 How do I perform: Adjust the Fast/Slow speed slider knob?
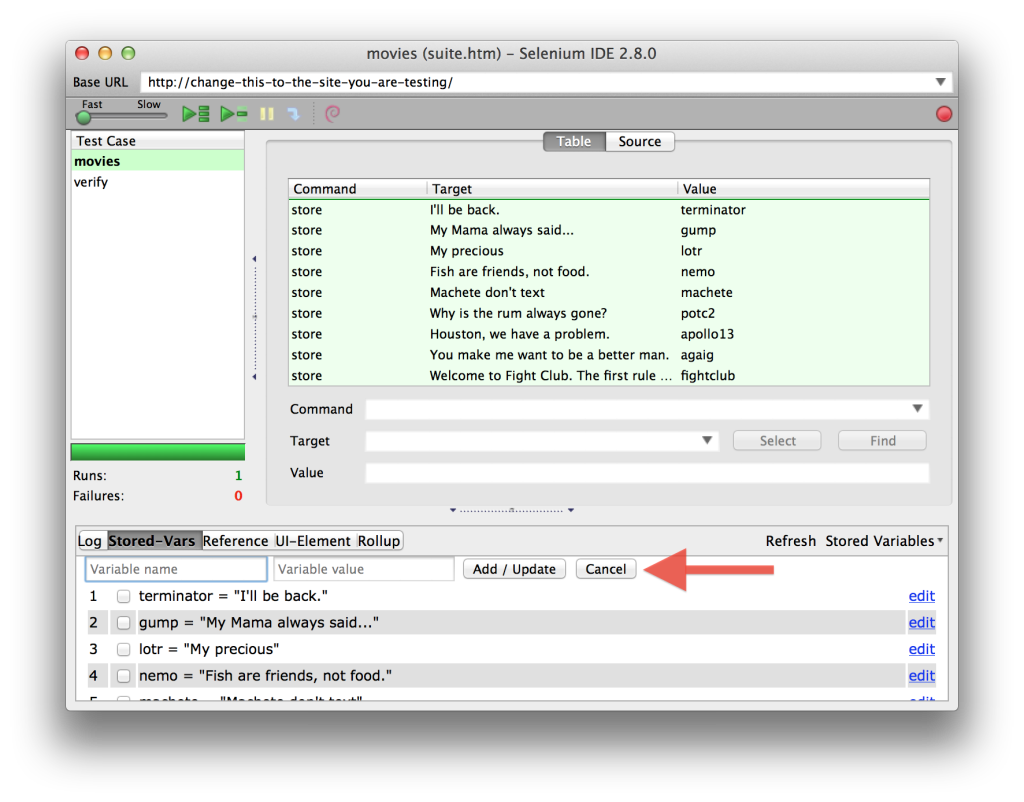pos(84,118)
